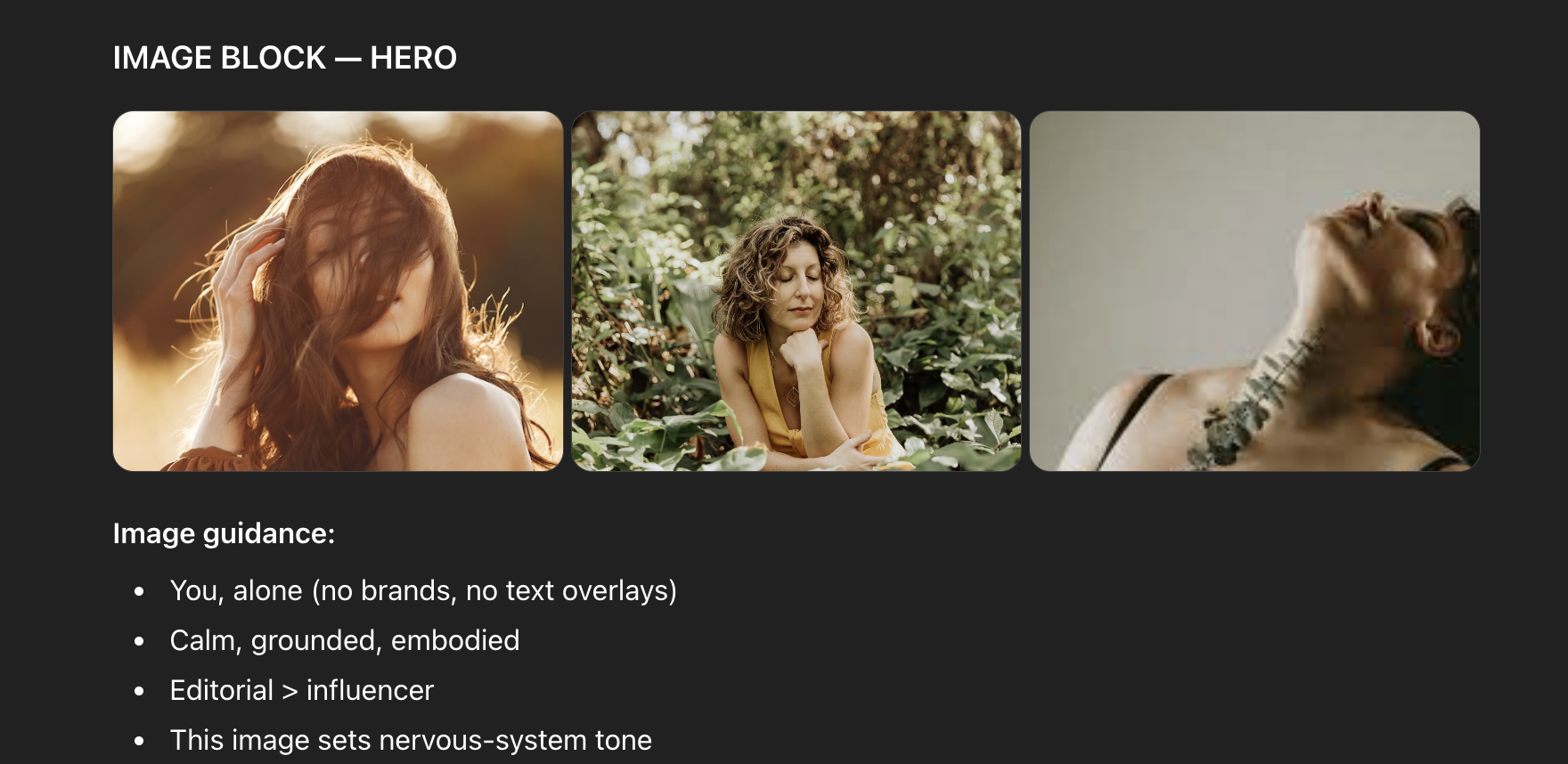Click the '(no brands, no text overlays)' parenthetical
The image size is (1568, 764).
[x=494, y=590]
